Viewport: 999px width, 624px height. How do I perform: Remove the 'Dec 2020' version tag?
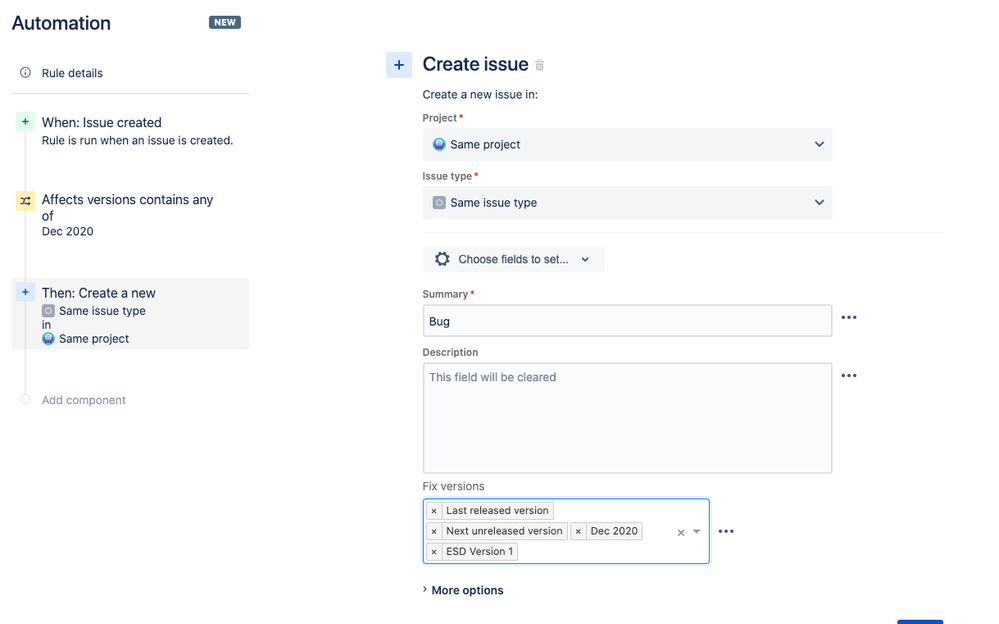pos(578,531)
